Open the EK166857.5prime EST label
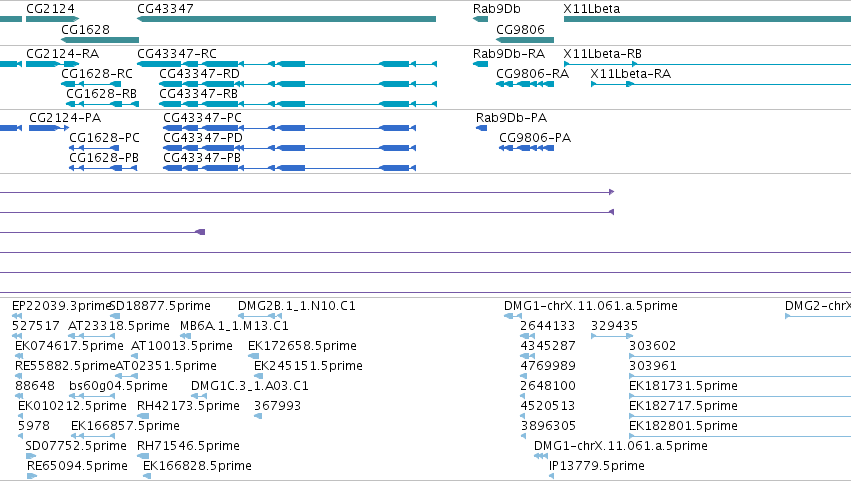 coord(125,426)
